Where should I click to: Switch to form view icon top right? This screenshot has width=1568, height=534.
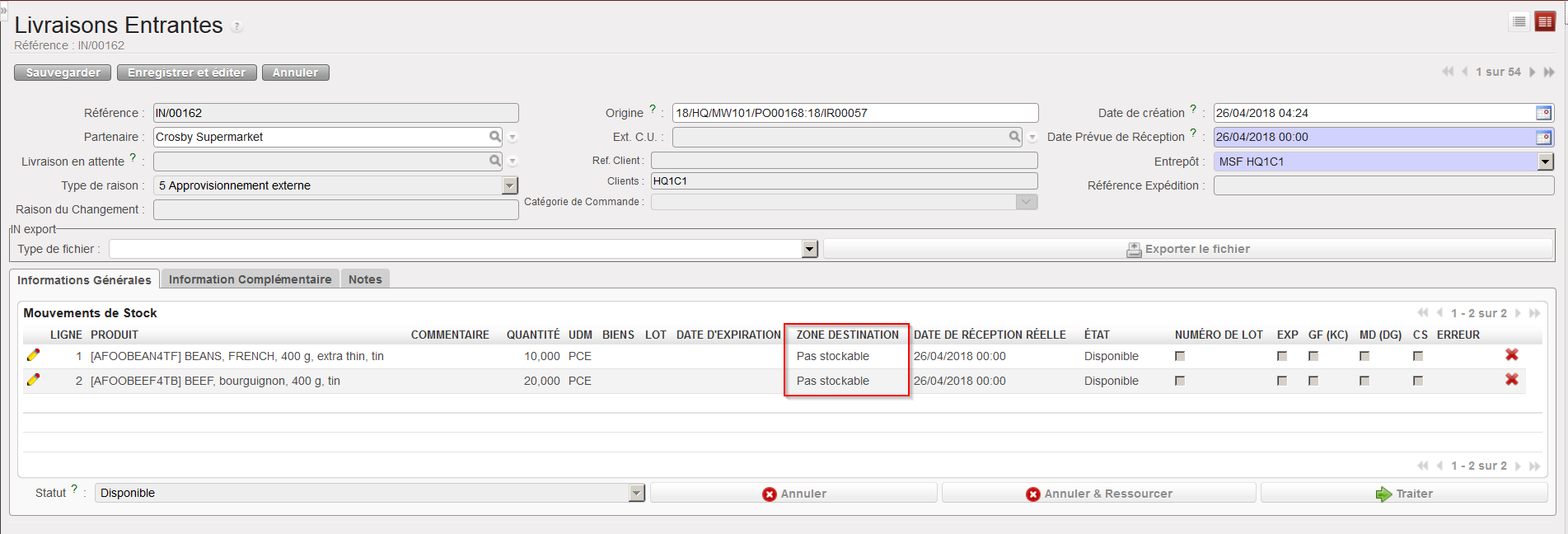pyautogui.click(x=1545, y=22)
